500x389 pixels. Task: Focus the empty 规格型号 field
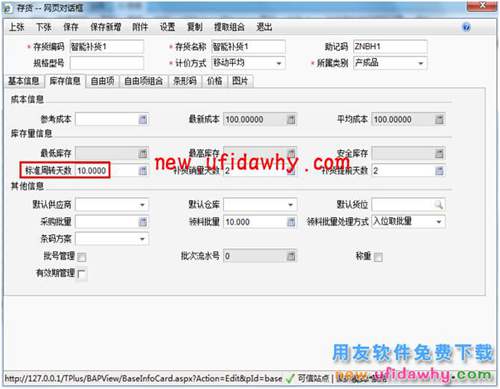[x=107, y=63]
